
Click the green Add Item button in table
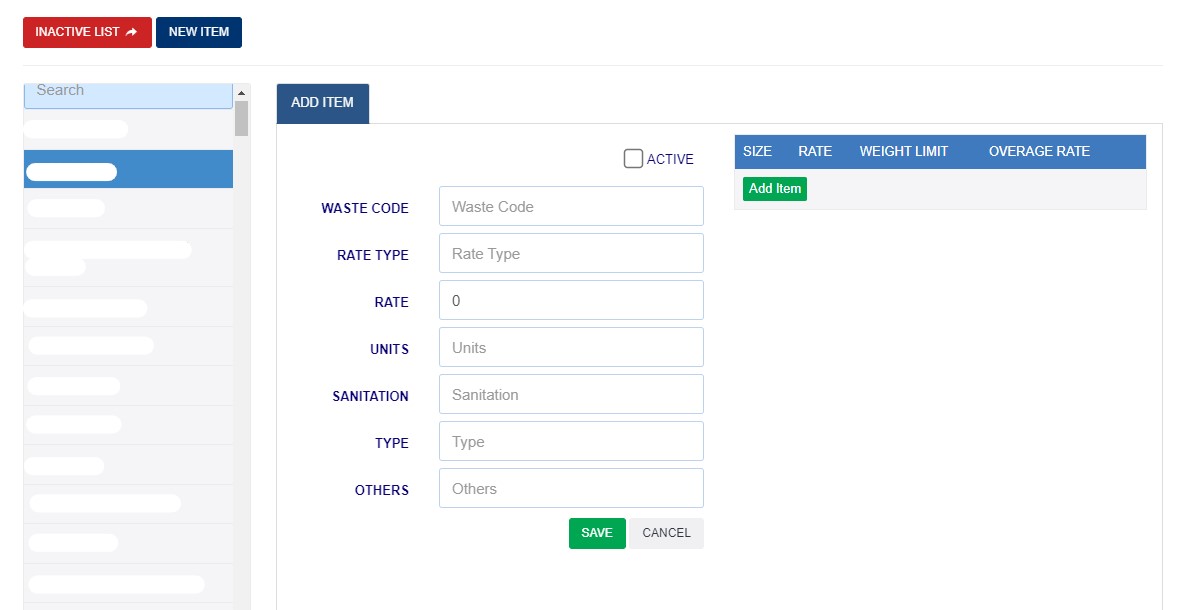pyautogui.click(x=775, y=189)
